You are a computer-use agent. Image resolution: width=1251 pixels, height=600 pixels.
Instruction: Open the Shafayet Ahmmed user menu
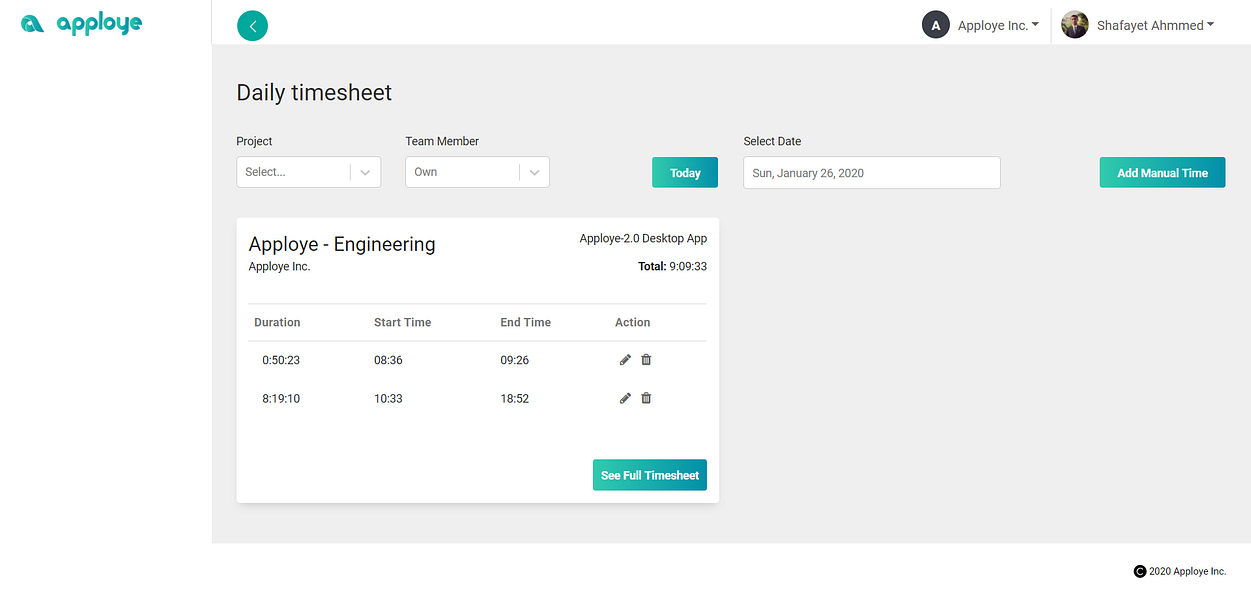click(x=1155, y=25)
